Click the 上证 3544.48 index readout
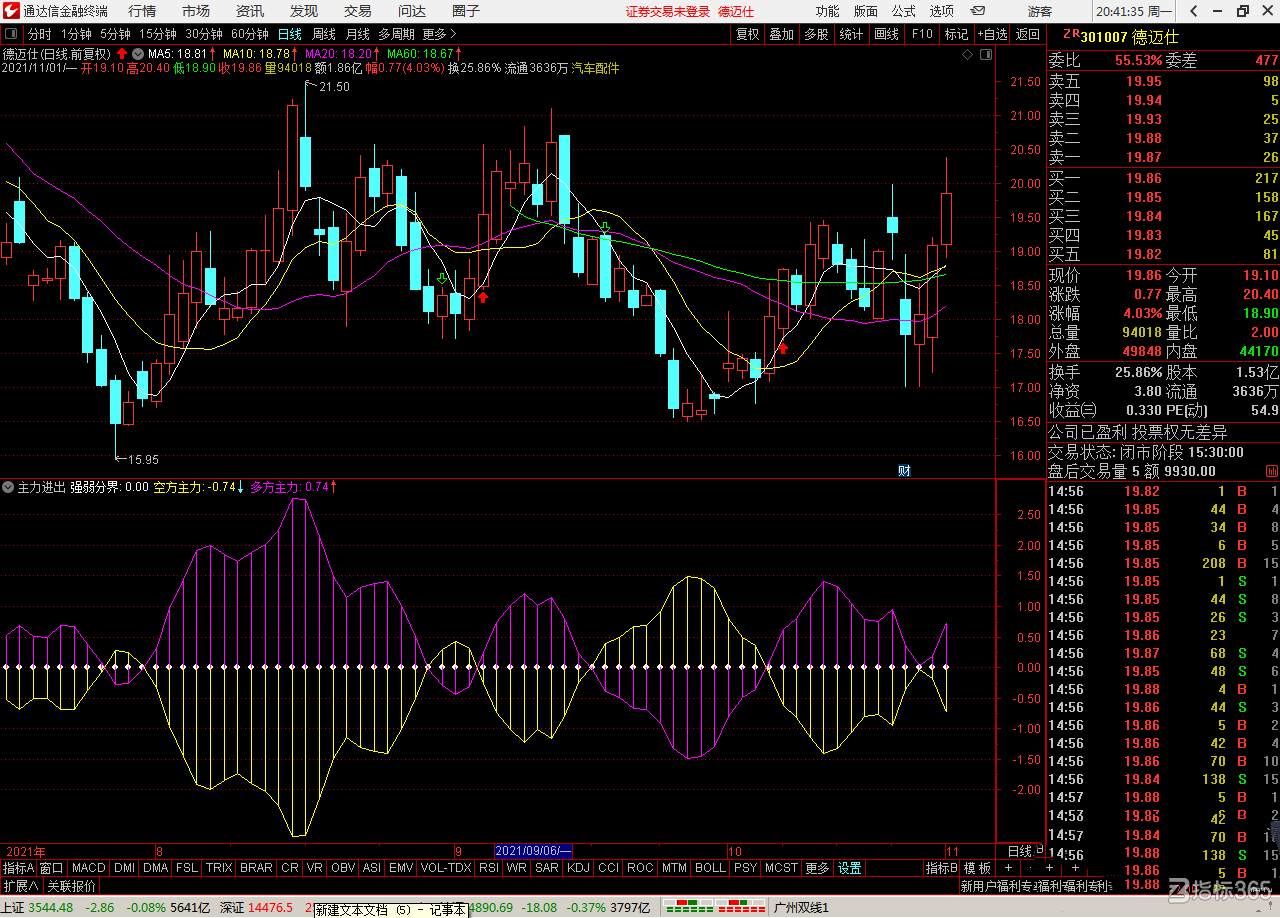Image resolution: width=1280 pixels, height=918 pixels. tap(38, 908)
